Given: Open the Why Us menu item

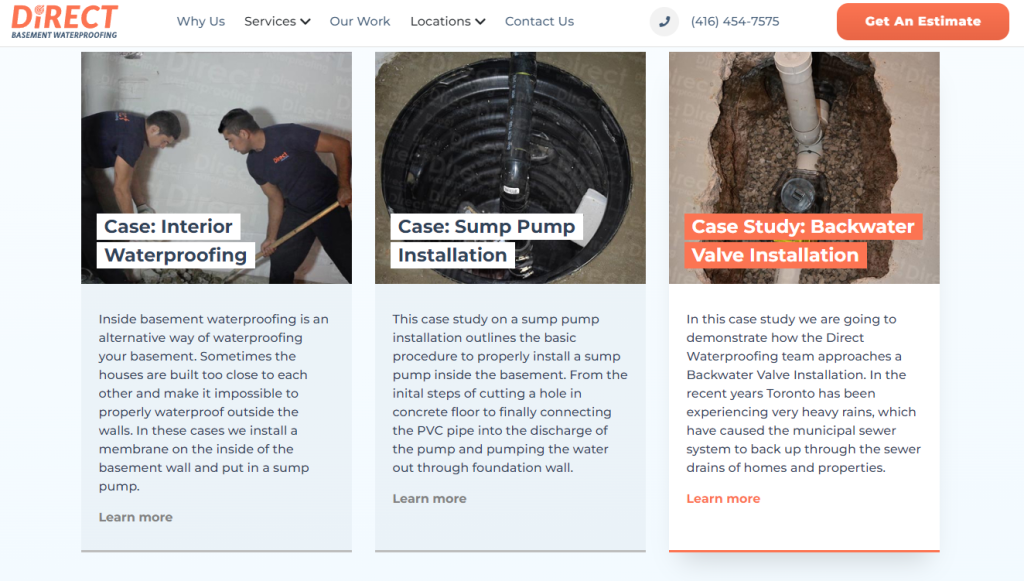Looking at the screenshot, I should (200, 21).
